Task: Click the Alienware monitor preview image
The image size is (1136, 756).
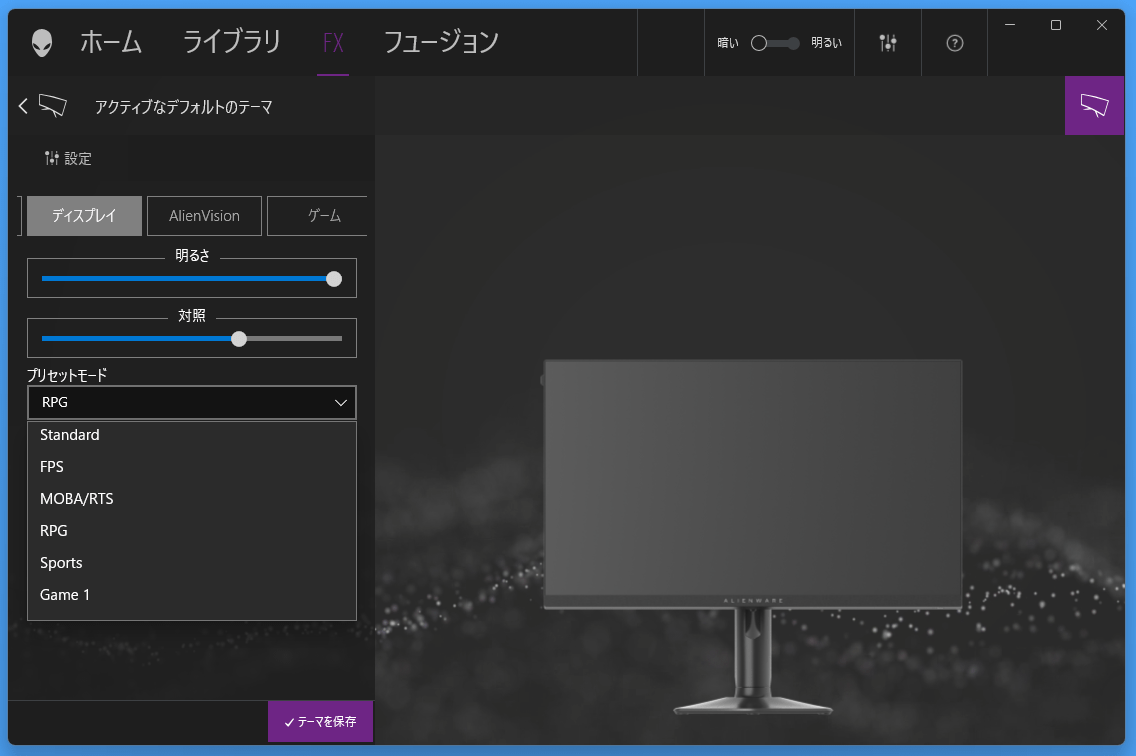Action: [753, 536]
